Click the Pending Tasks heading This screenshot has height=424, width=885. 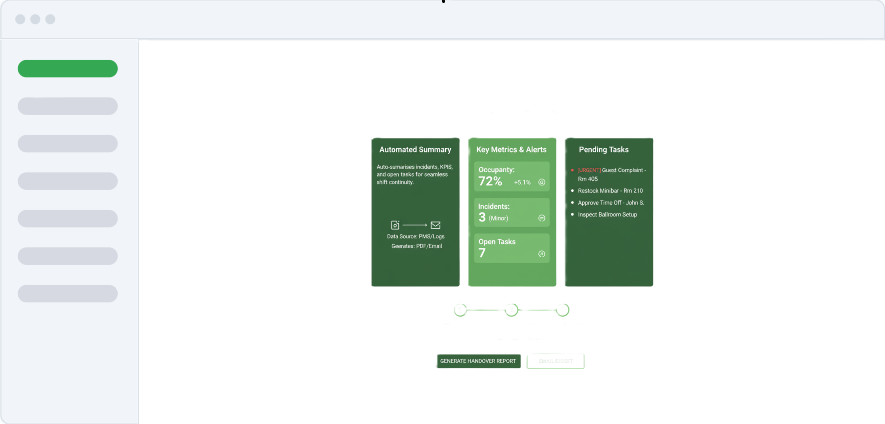[x=603, y=150]
